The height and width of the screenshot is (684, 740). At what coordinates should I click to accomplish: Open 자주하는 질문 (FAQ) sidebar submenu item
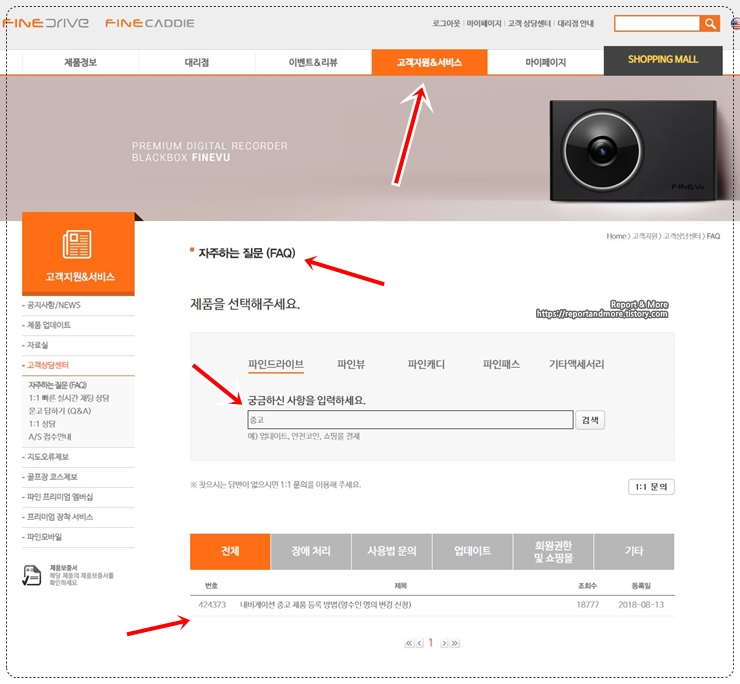[58, 385]
